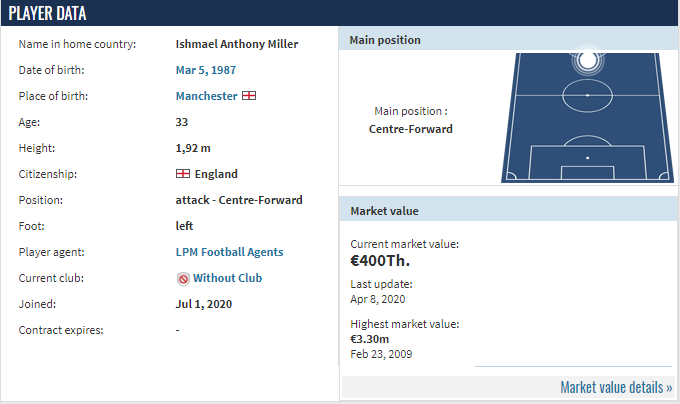Click the €3.30m highest market value
This screenshot has width=680, height=404.
369,339
